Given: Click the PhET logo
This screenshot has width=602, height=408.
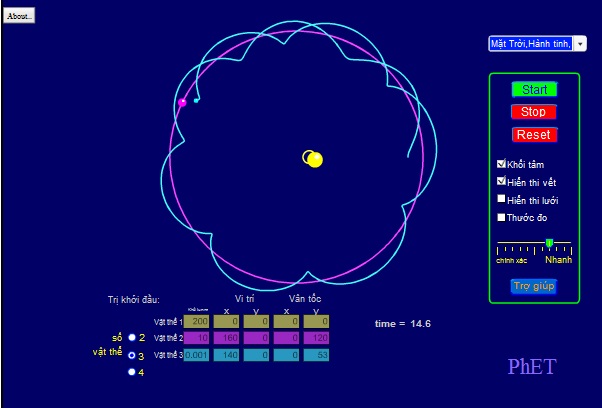Looking at the screenshot, I should coord(530,367).
